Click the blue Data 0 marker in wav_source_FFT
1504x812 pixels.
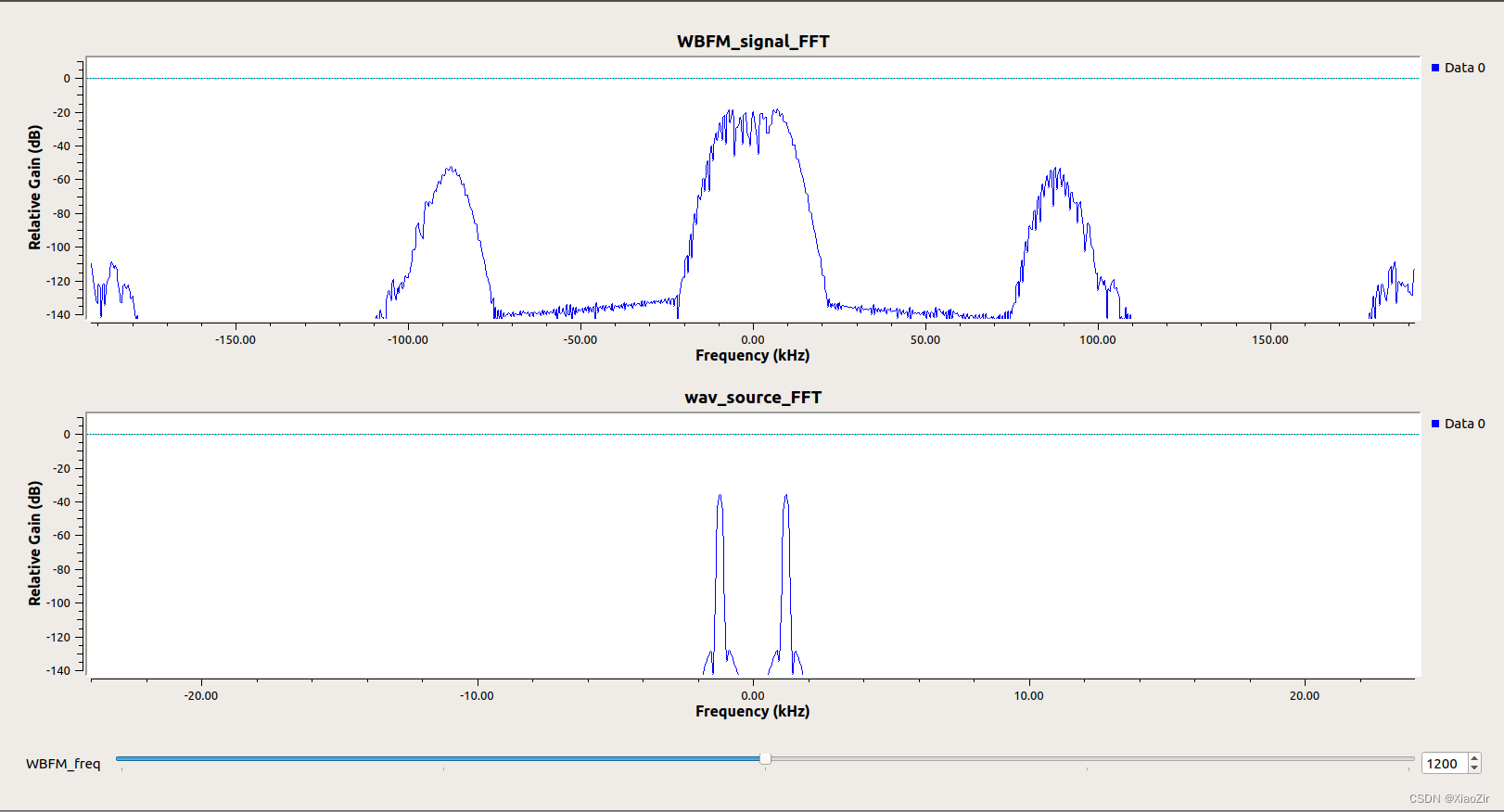[x=1435, y=424]
